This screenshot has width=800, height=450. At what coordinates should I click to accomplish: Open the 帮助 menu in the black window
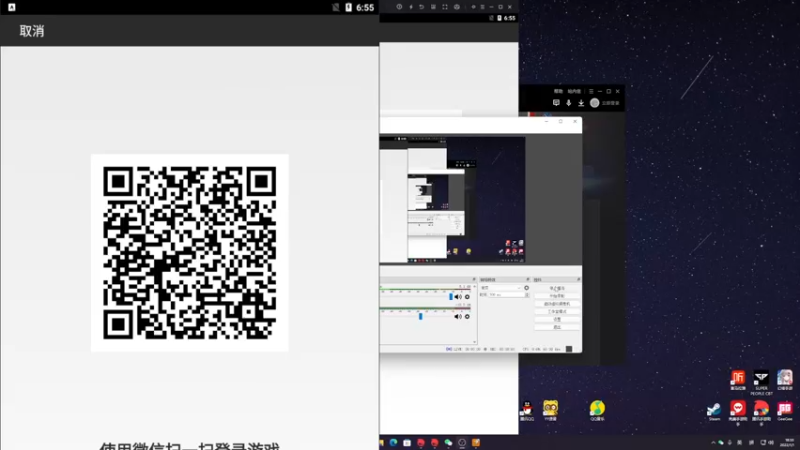558,91
